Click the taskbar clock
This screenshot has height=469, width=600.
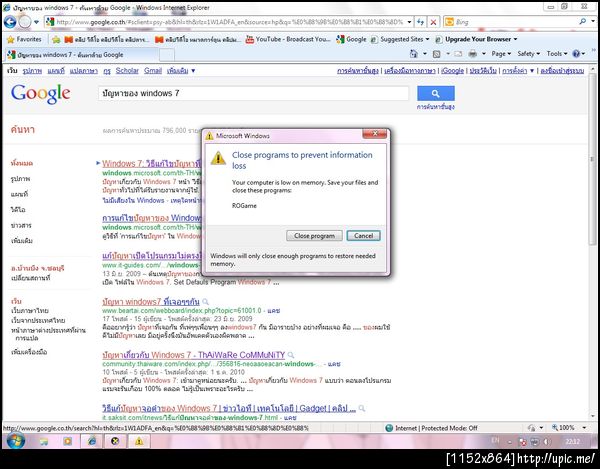(572, 441)
